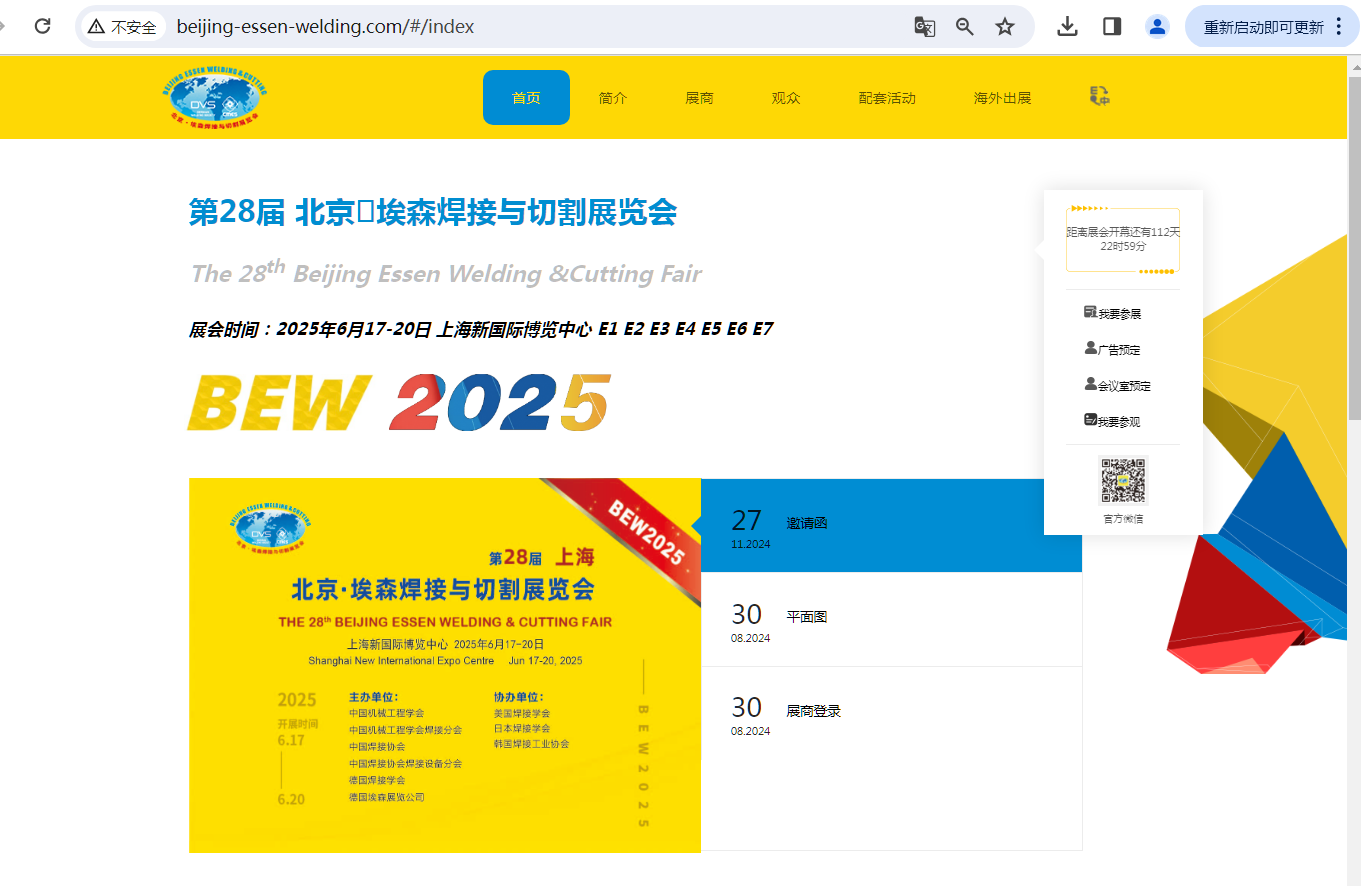Click the 展会时间 date and venue line
The image size is (1361, 886).
coord(481,329)
